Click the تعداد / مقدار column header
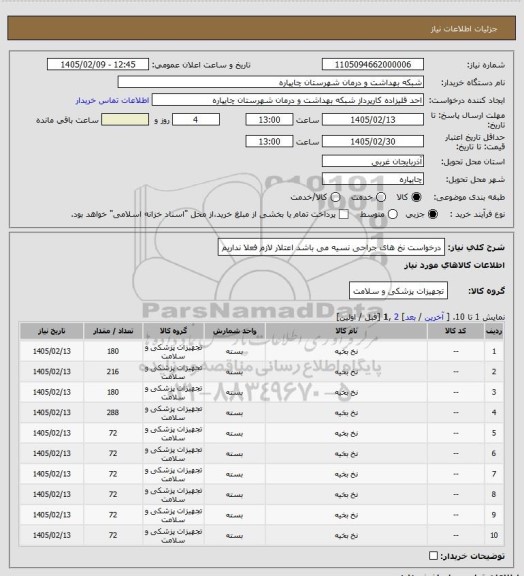The image size is (524, 576). click(x=113, y=331)
